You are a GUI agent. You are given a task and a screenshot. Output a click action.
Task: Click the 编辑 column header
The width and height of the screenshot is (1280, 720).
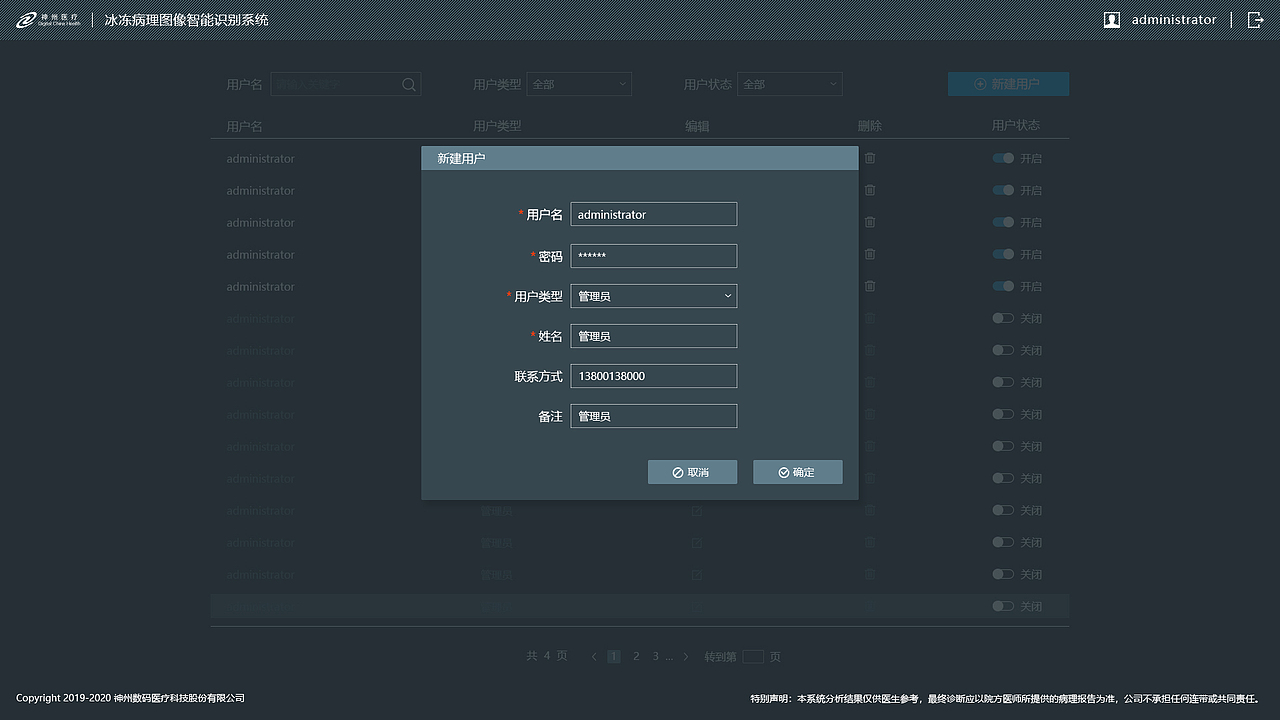(697, 126)
